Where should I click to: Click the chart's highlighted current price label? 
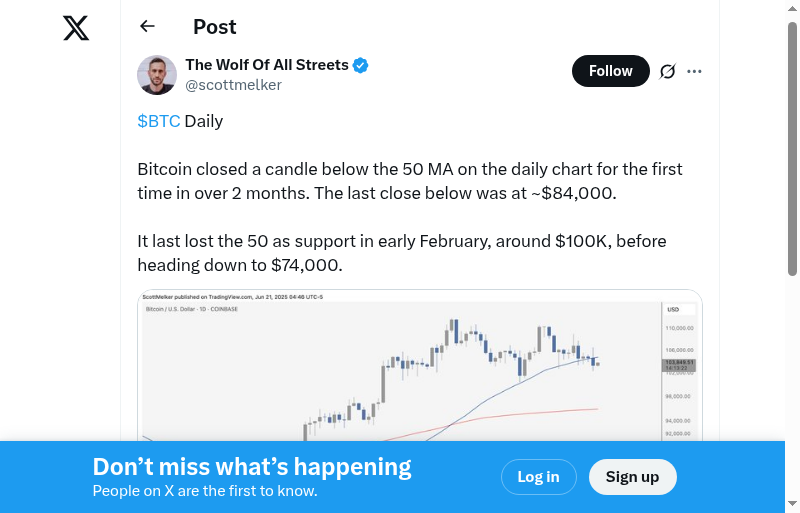click(x=678, y=365)
